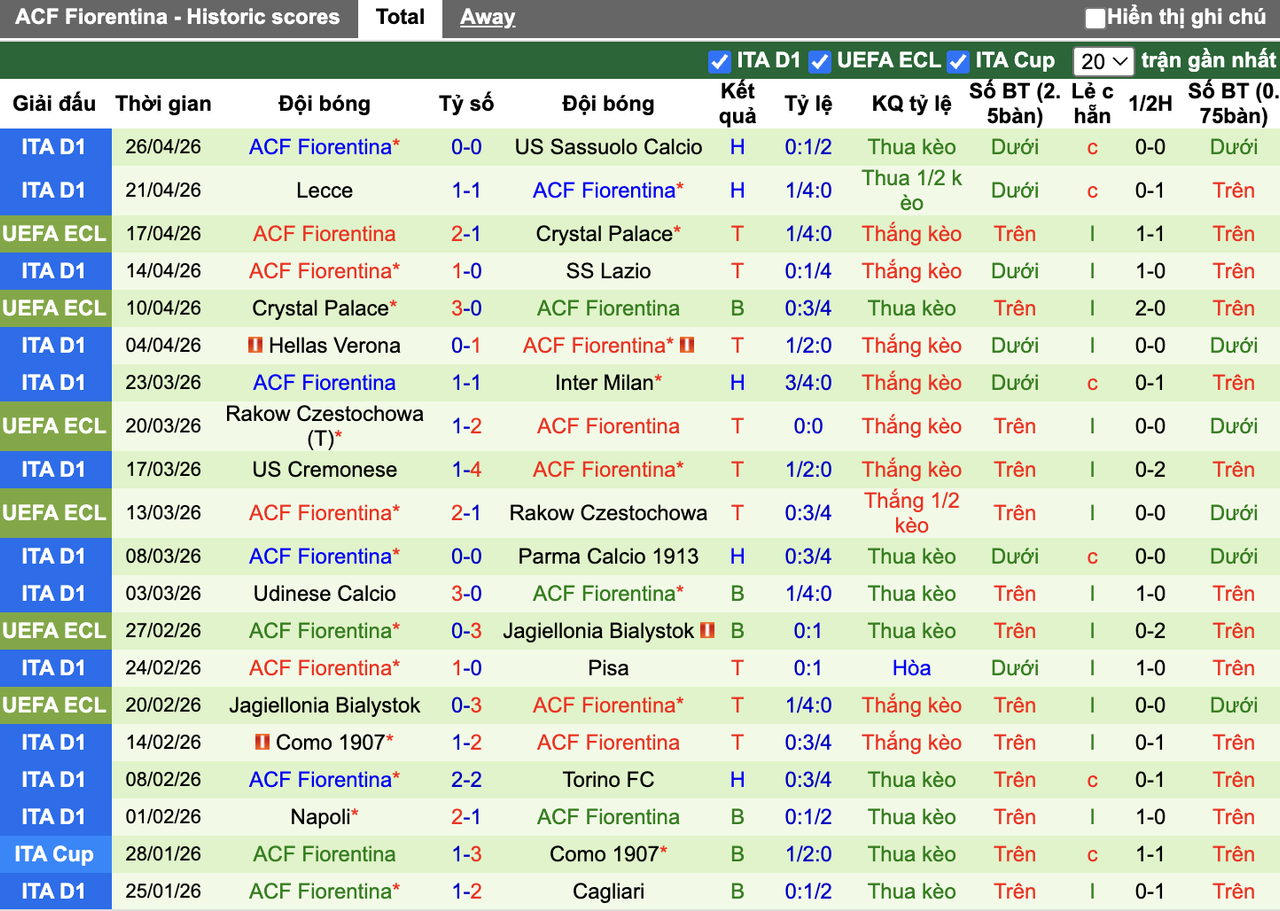Open the Napoli team link
Image resolution: width=1280 pixels, height=911 pixels.
coord(321,817)
